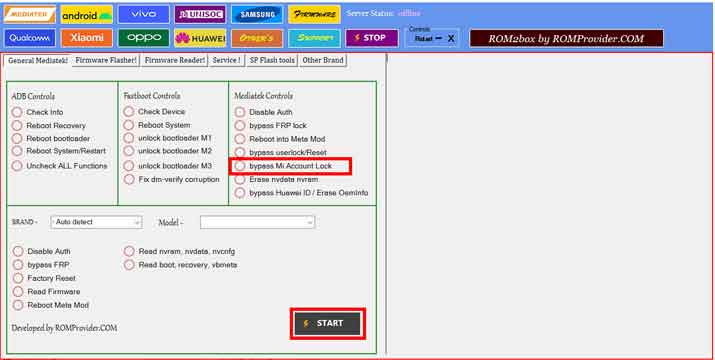The image size is (715, 360).
Task: Switch to the Service tab
Action: (x=227, y=60)
